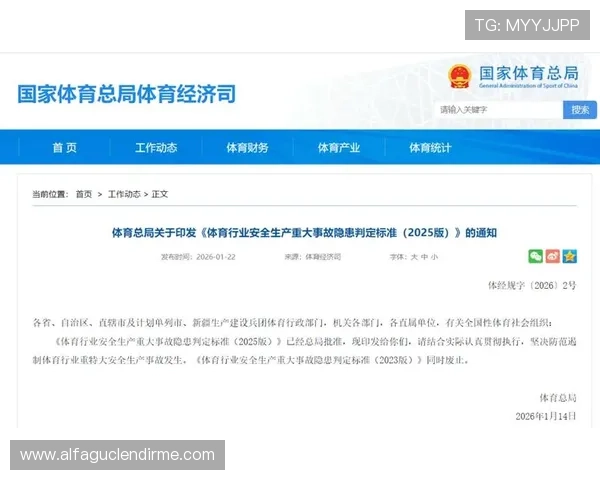Open the 体育统计 navigation tab
The width and height of the screenshot is (600, 480).
tap(430, 148)
